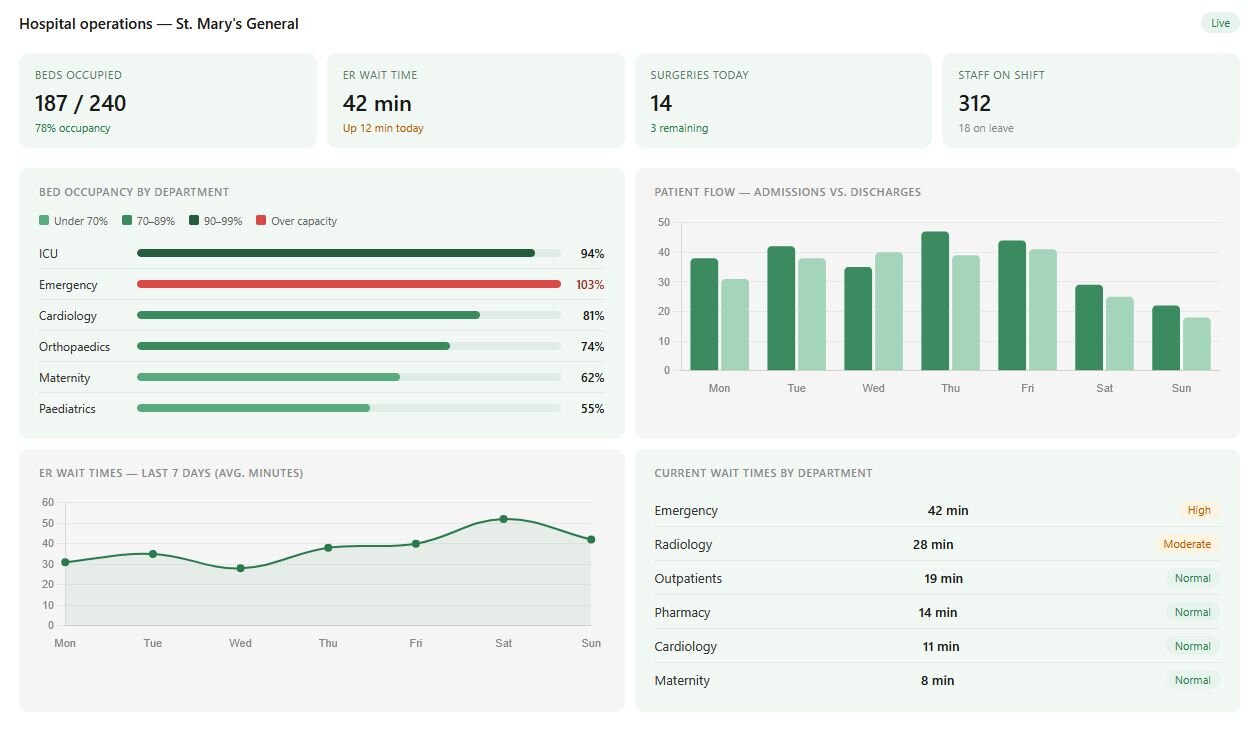
Task: Click the Bed Occupancy By Department heading
Action: [x=134, y=192]
